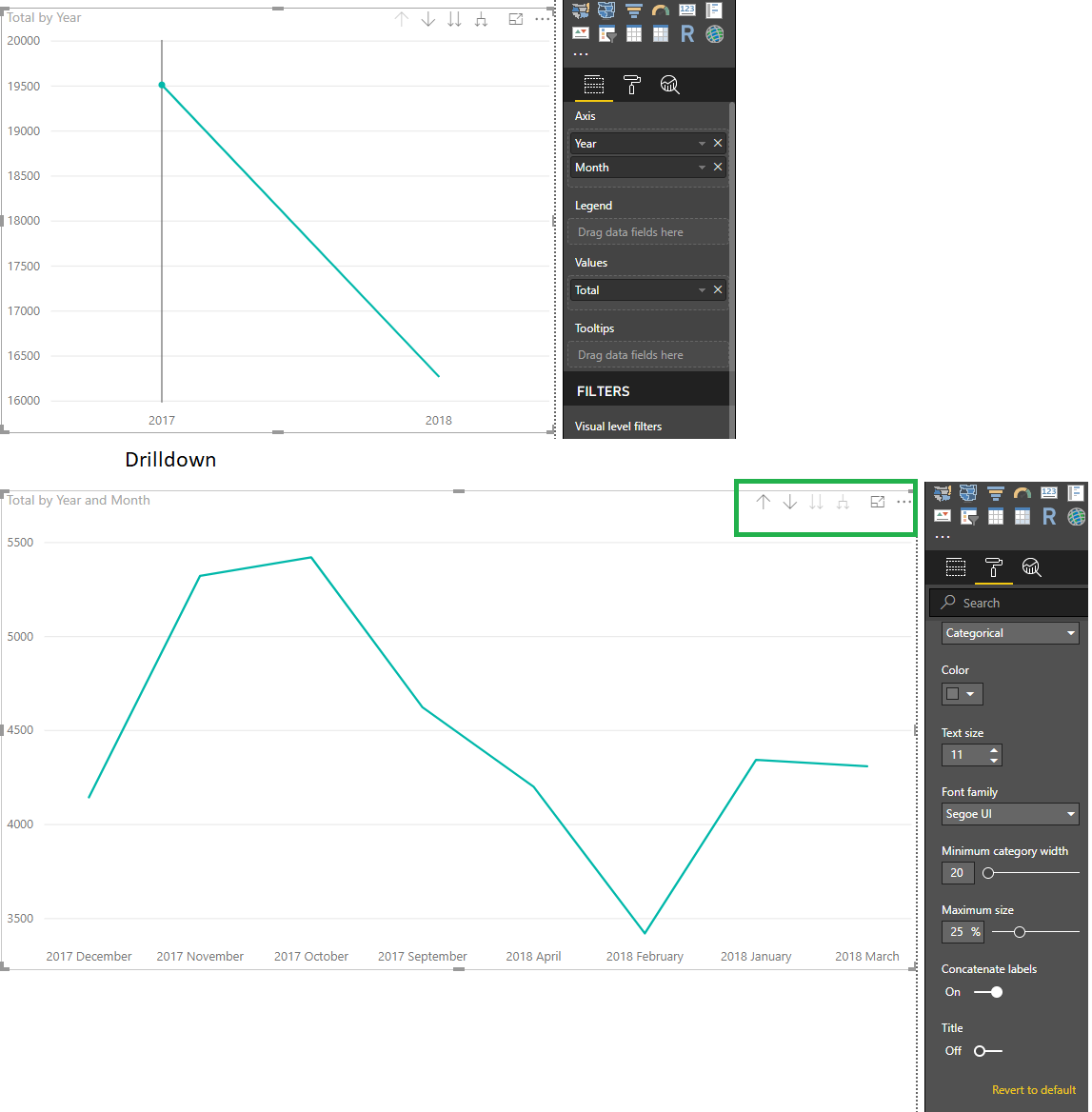Expand all down one level on Total by Year chart
This screenshot has width=1092, height=1112.
(x=482, y=19)
